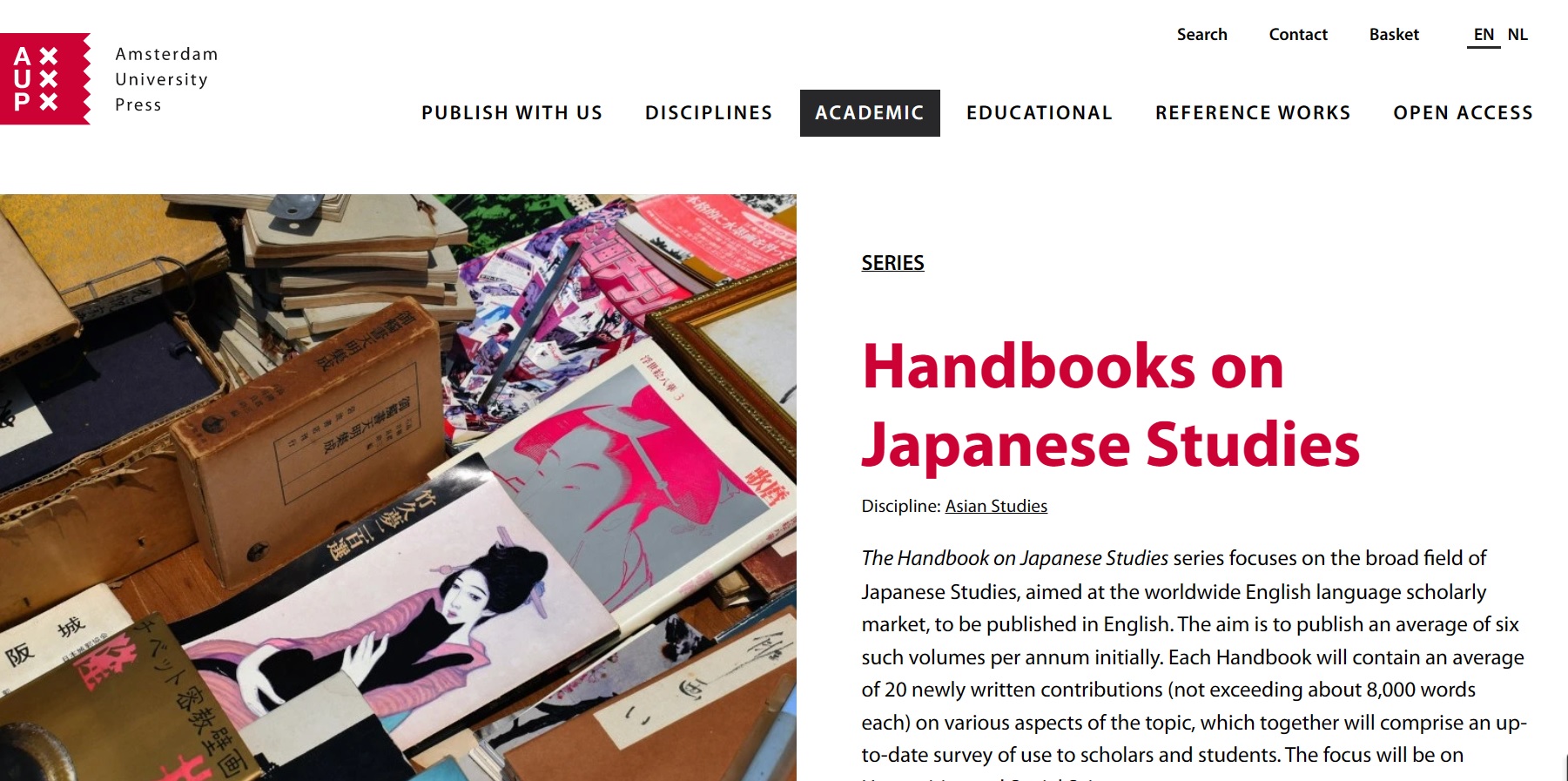
Task: Switch language to NL
Action: [1518, 35]
